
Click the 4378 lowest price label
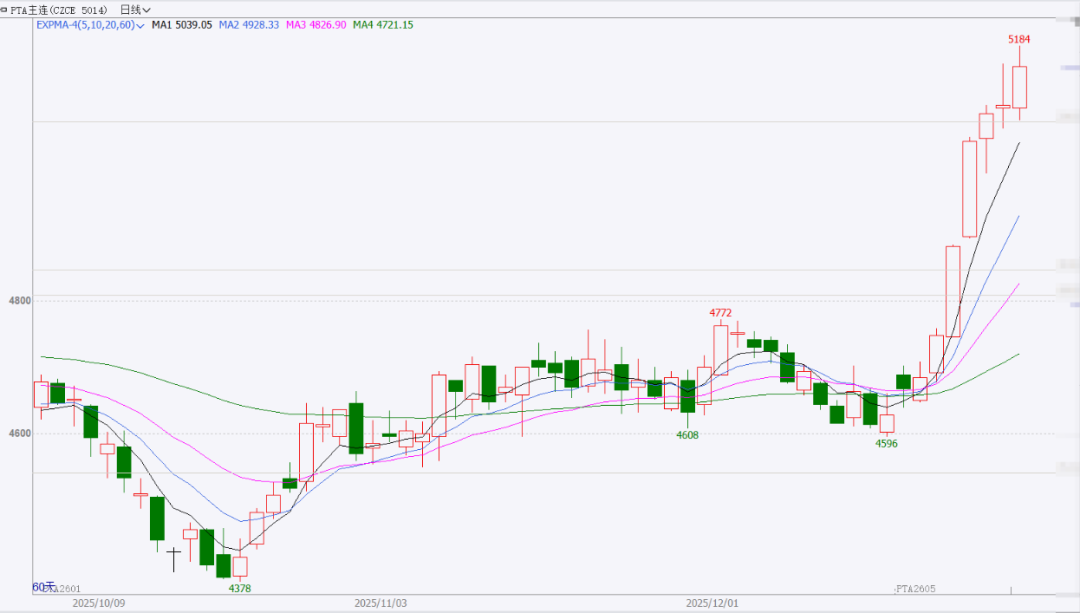pos(240,588)
